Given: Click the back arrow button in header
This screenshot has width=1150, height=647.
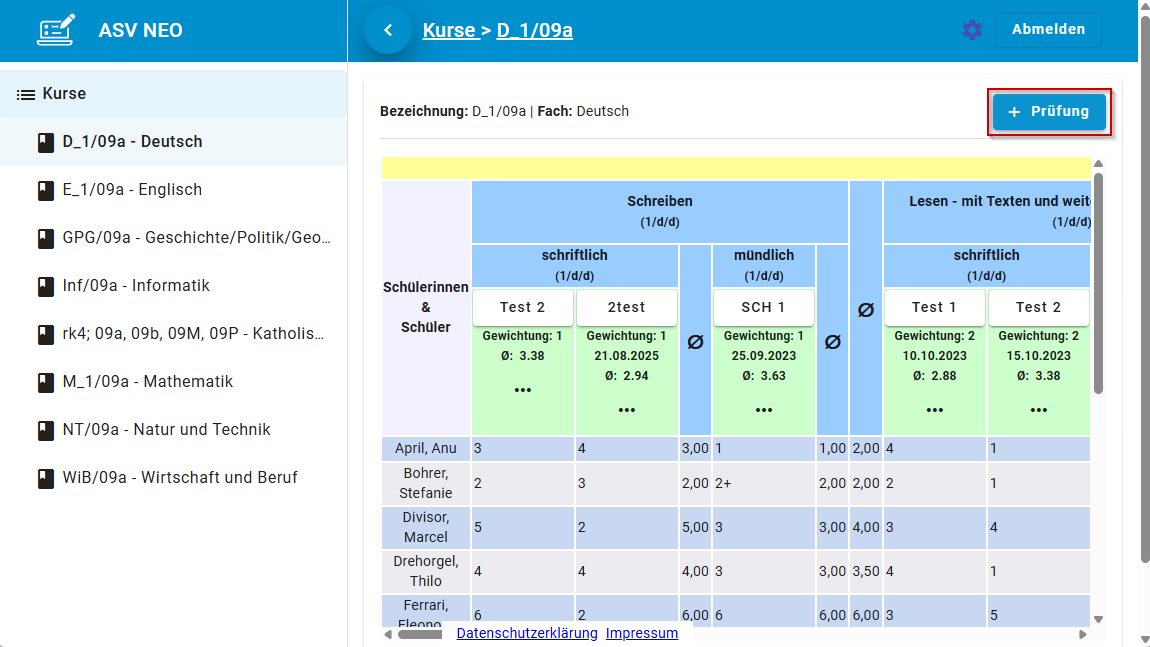Looking at the screenshot, I should (x=388, y=30).
